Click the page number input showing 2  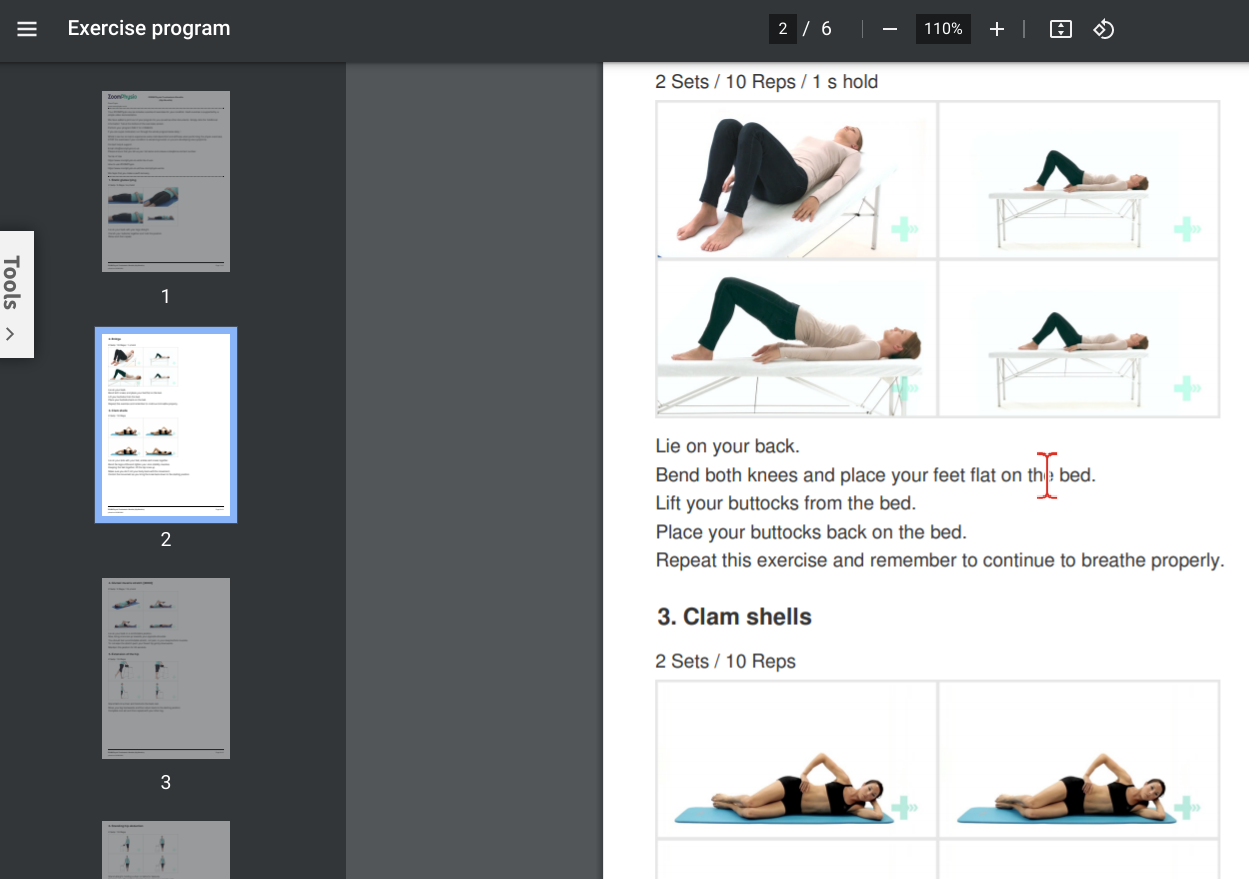[783, 29]
